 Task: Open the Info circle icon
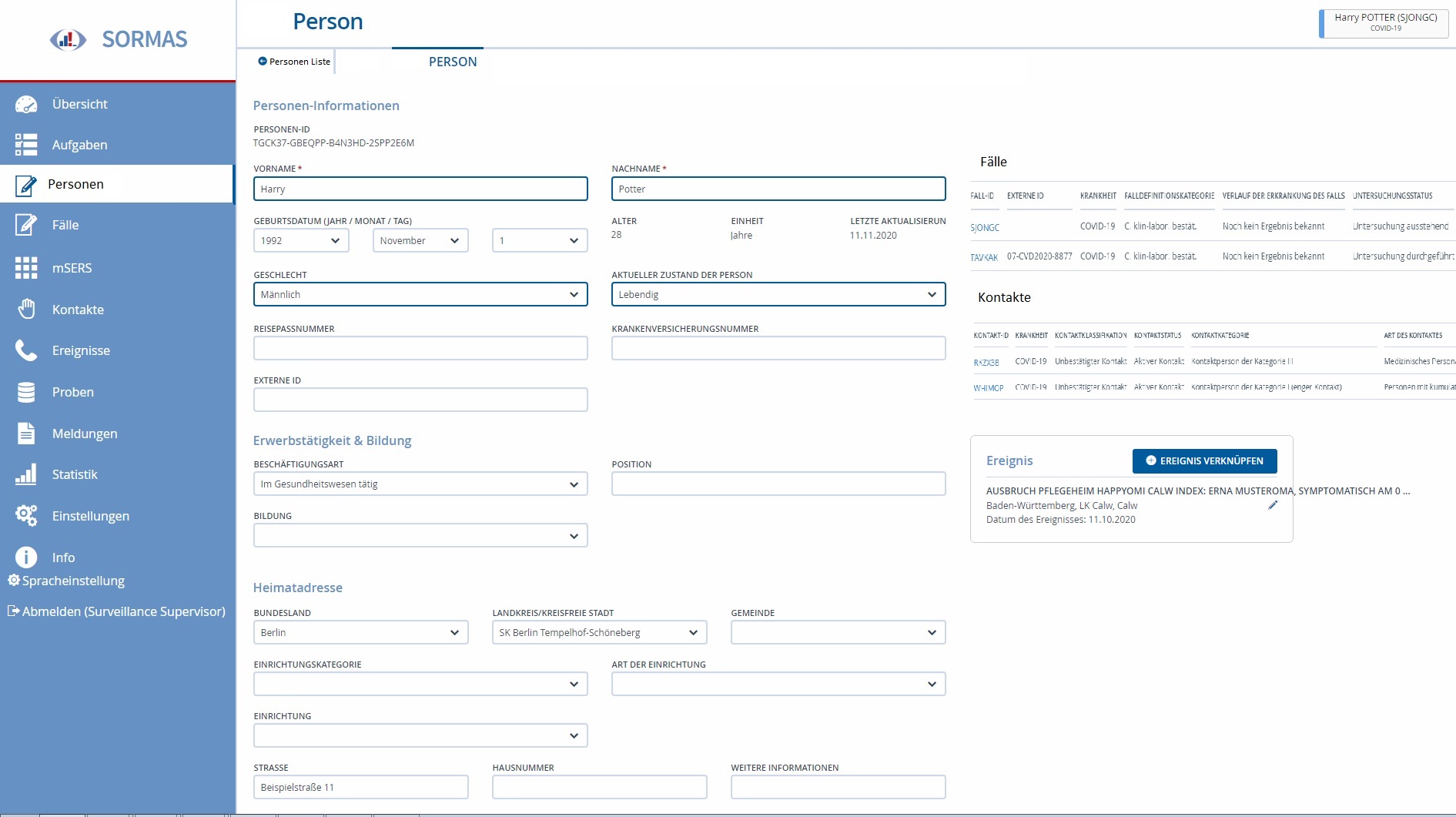pyautogui.click(x=26, y=557)
